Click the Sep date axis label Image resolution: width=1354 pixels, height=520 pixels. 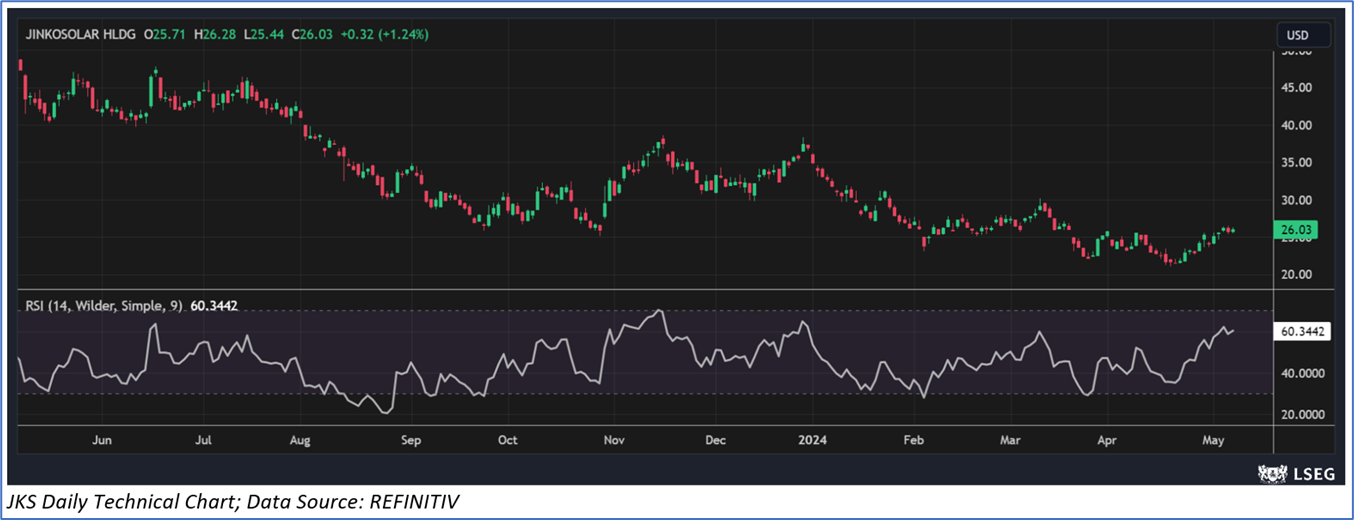409,439
